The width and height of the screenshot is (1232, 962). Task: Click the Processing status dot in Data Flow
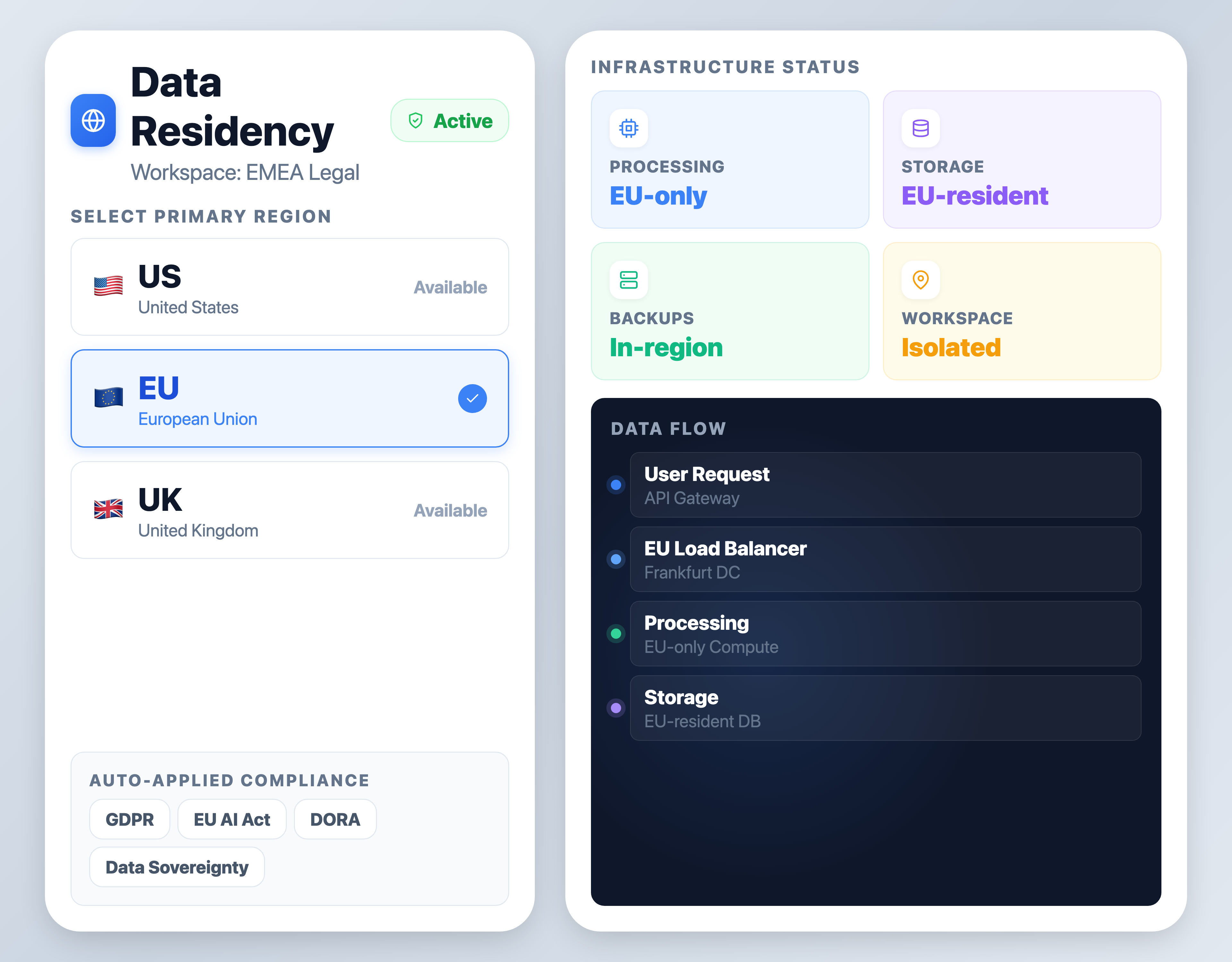click(615, 633)
